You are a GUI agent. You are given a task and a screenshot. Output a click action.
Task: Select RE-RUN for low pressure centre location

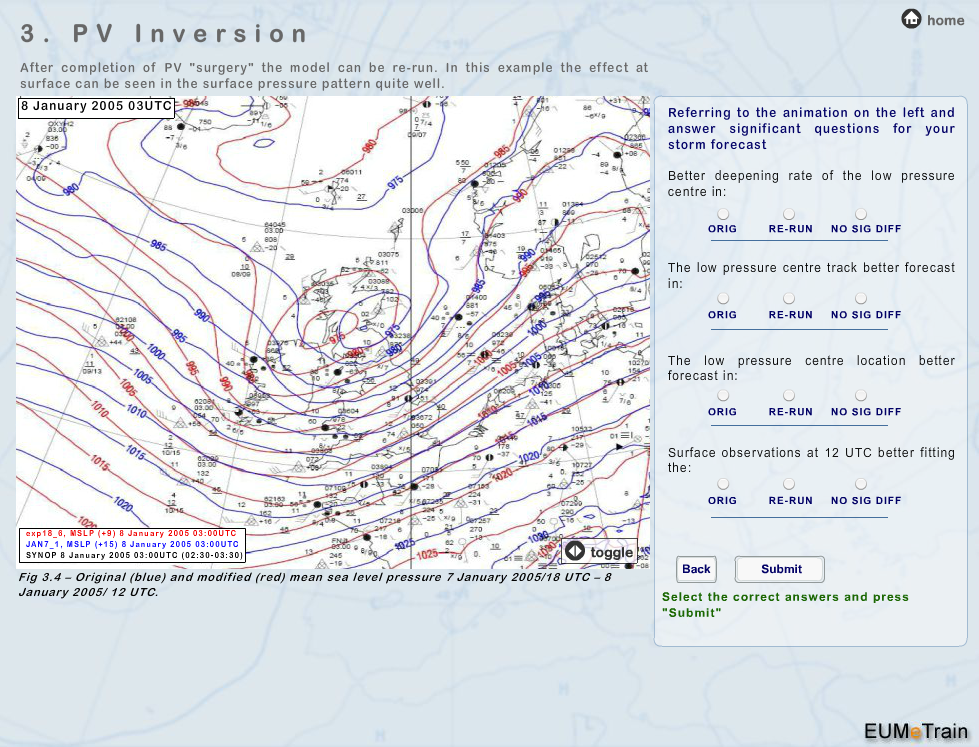click(x=789, y=396)
